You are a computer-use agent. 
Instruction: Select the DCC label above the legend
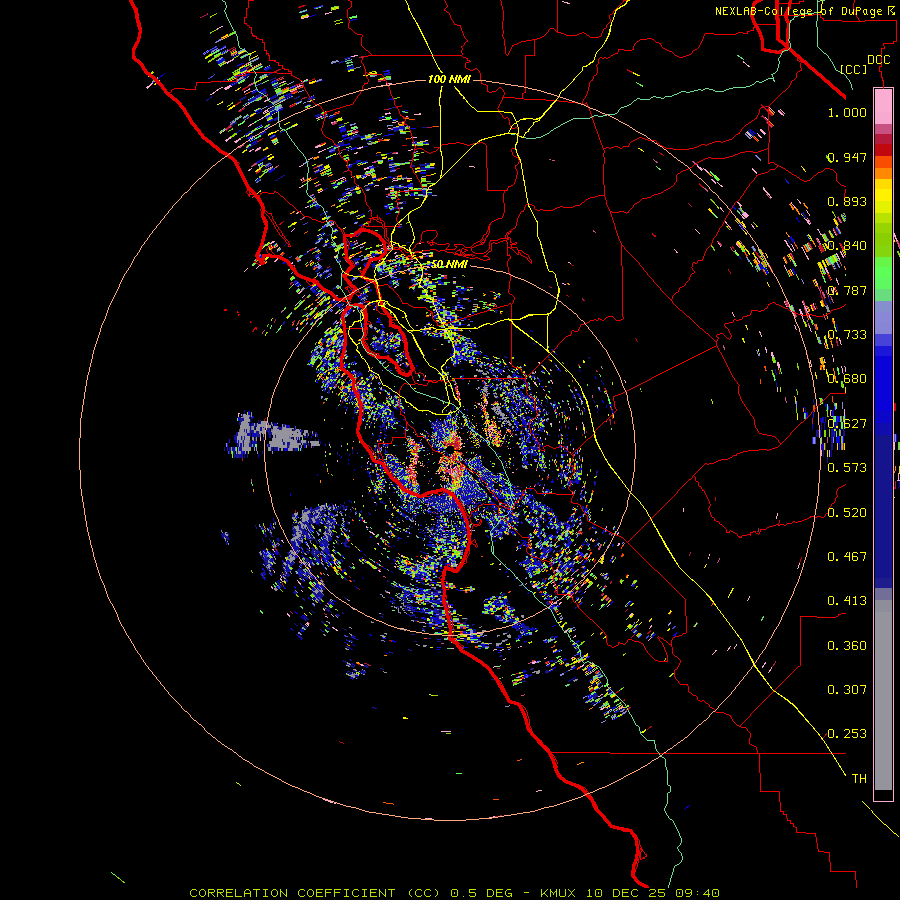pos(878,60)
